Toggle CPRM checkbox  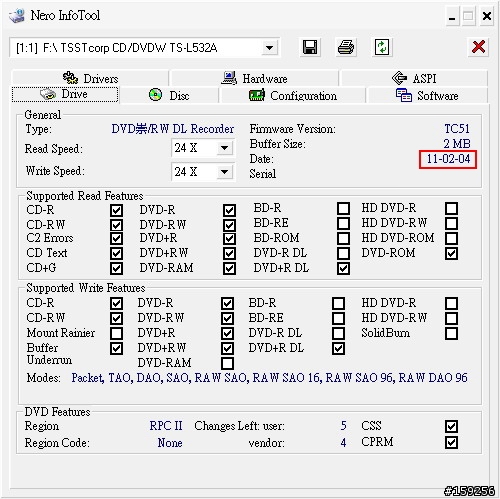tap(451, 443)
